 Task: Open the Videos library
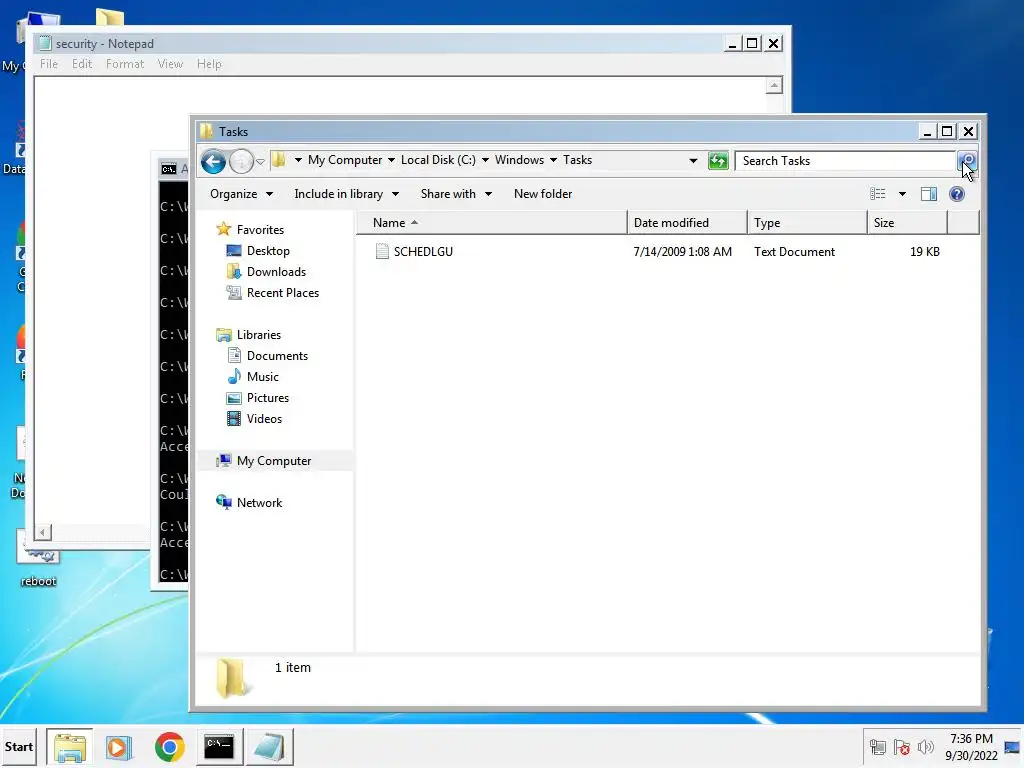(264, 419)
